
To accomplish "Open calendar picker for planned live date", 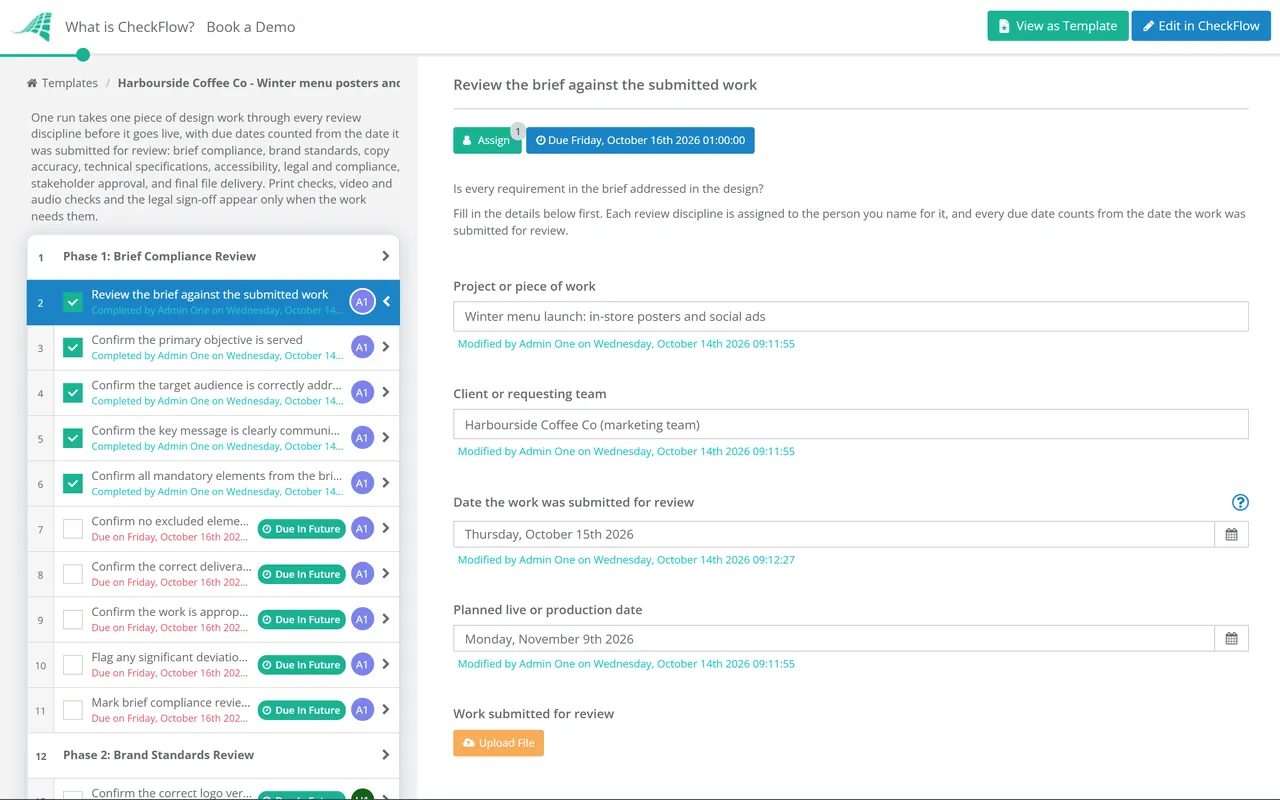I will 1231,638.
